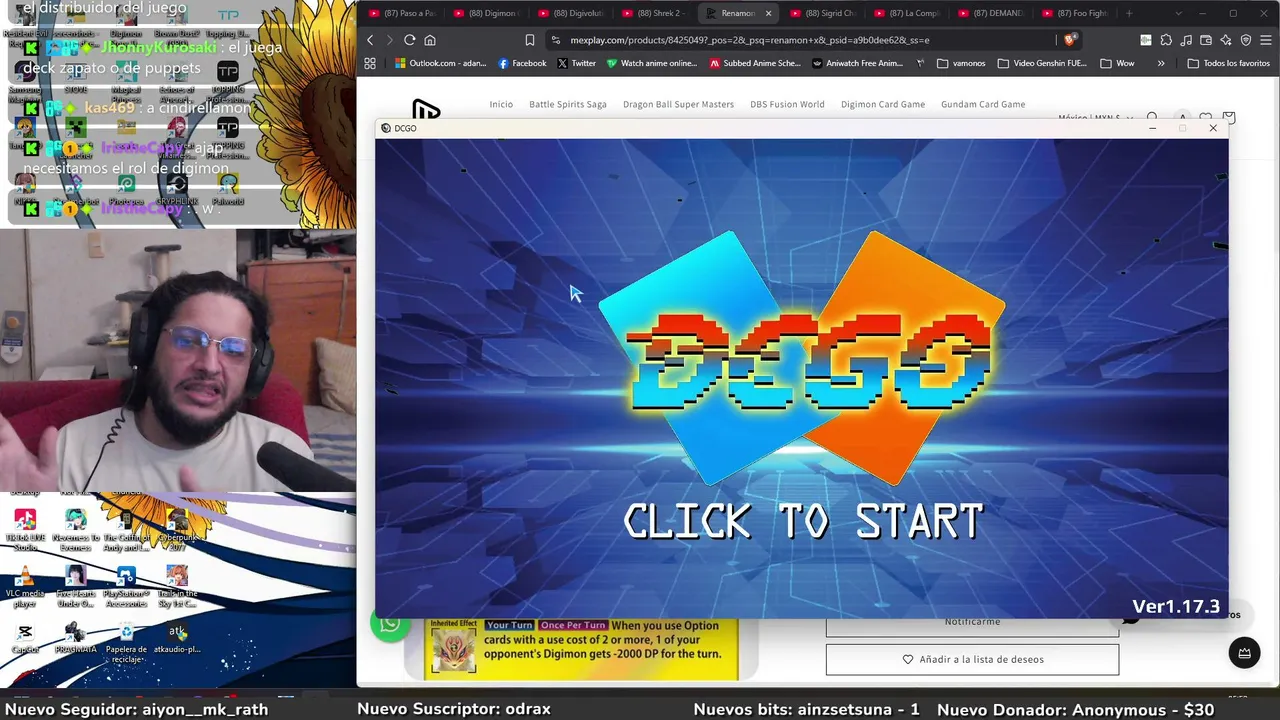Viewport: 1280px width, 720px height.
Task: Open the Gundam Card Game menu item
Action: coord(983,104)
